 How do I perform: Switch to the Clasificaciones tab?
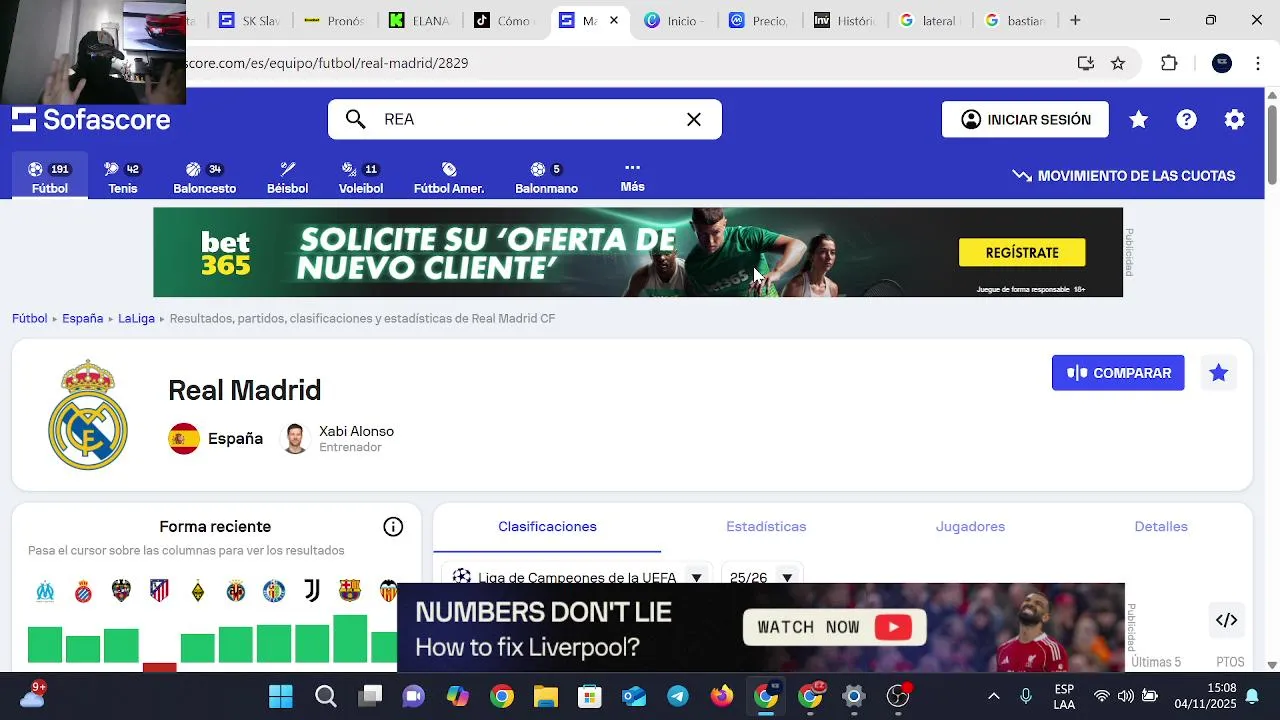coord(547,527)
